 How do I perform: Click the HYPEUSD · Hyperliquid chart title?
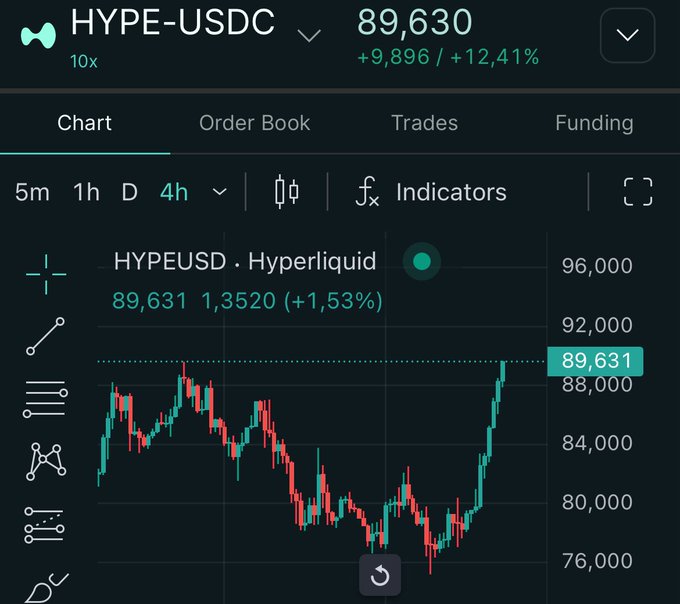(x=245, y=261)
